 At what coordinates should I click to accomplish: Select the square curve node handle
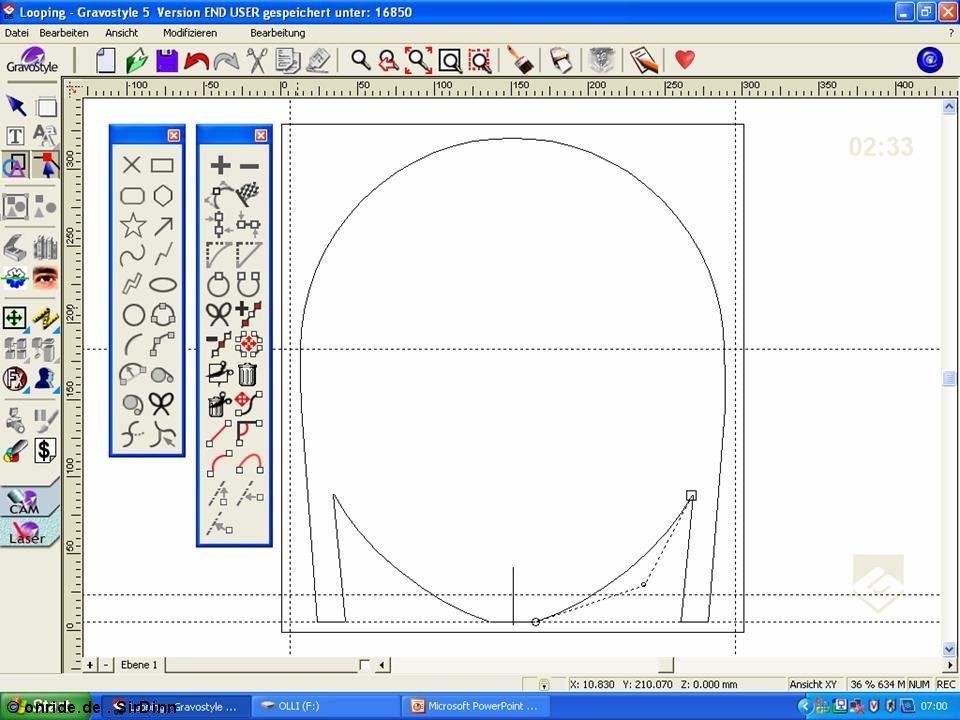(691, 495)
